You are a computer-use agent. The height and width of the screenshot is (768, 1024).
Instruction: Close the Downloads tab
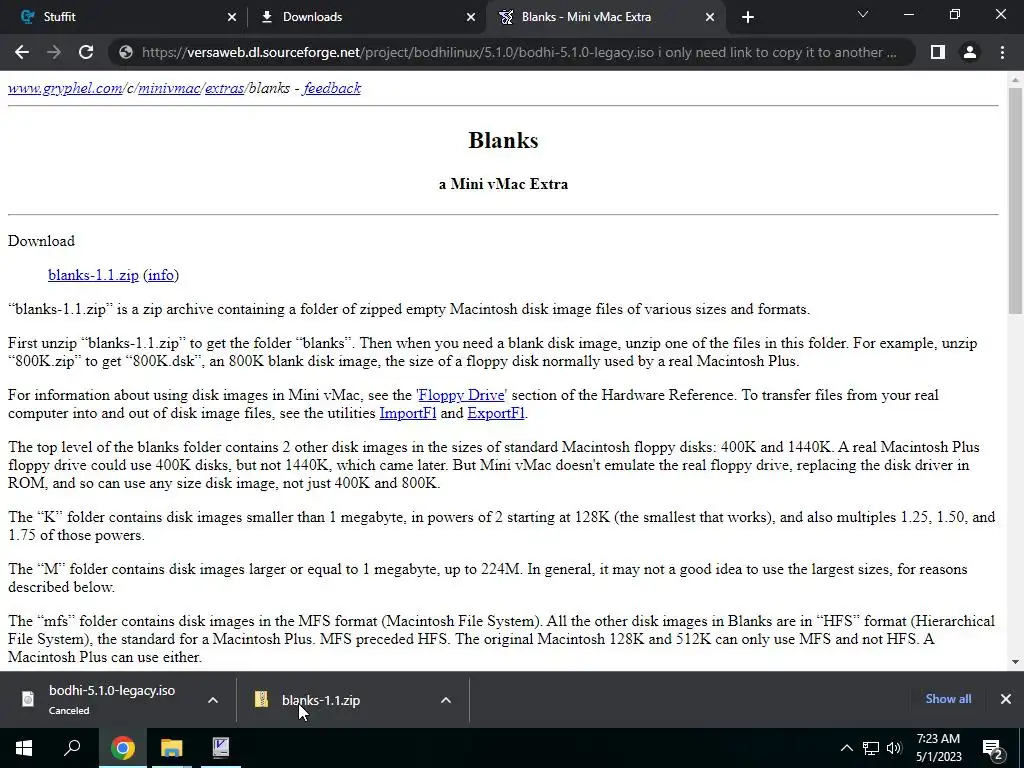pyautogui.click(x=471, y=17)
